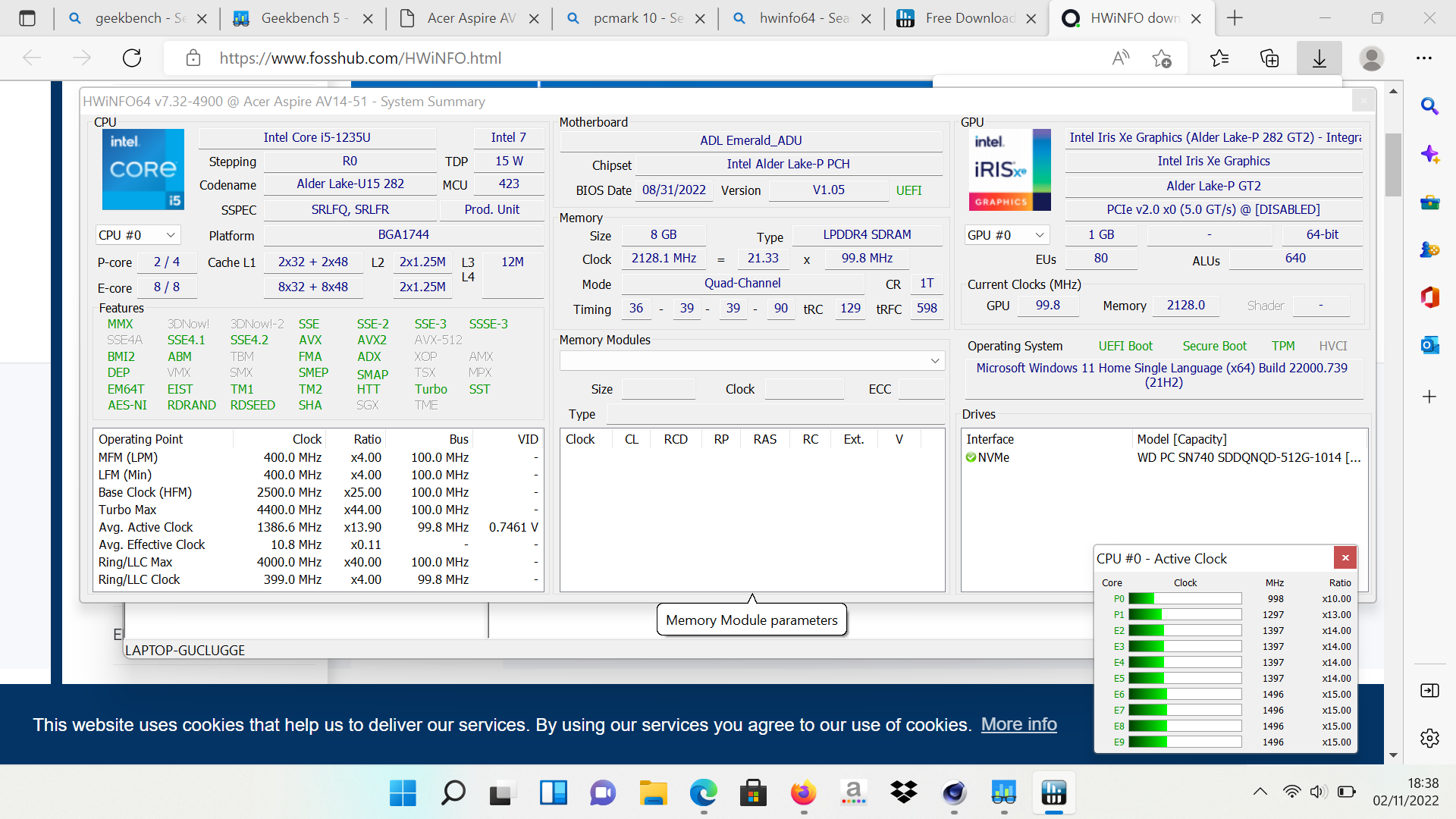Click the E2 core clock bar
The width and height of the screenshot is (1456, 819).
[1185, 630]
